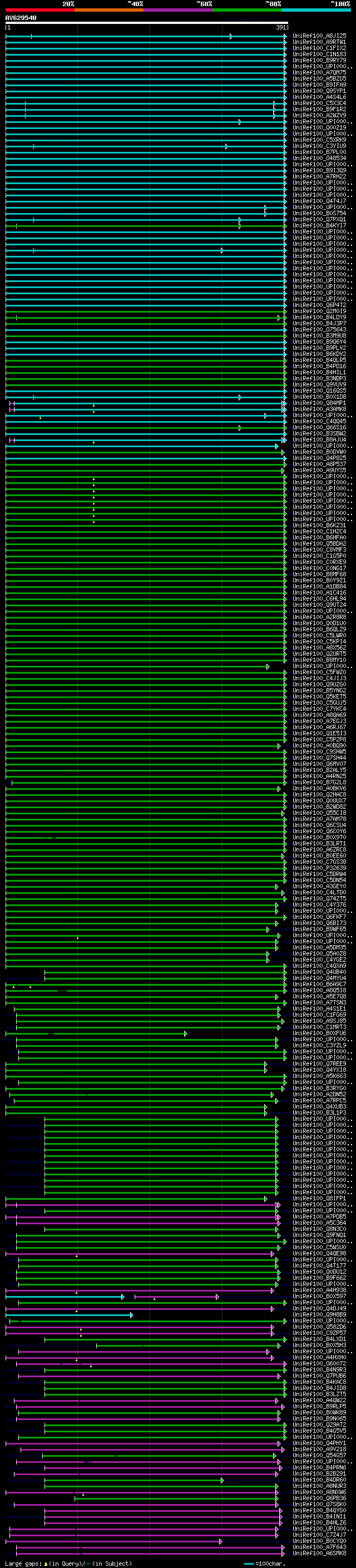Select label UniRef100_C5X3C4

(319, 103)
